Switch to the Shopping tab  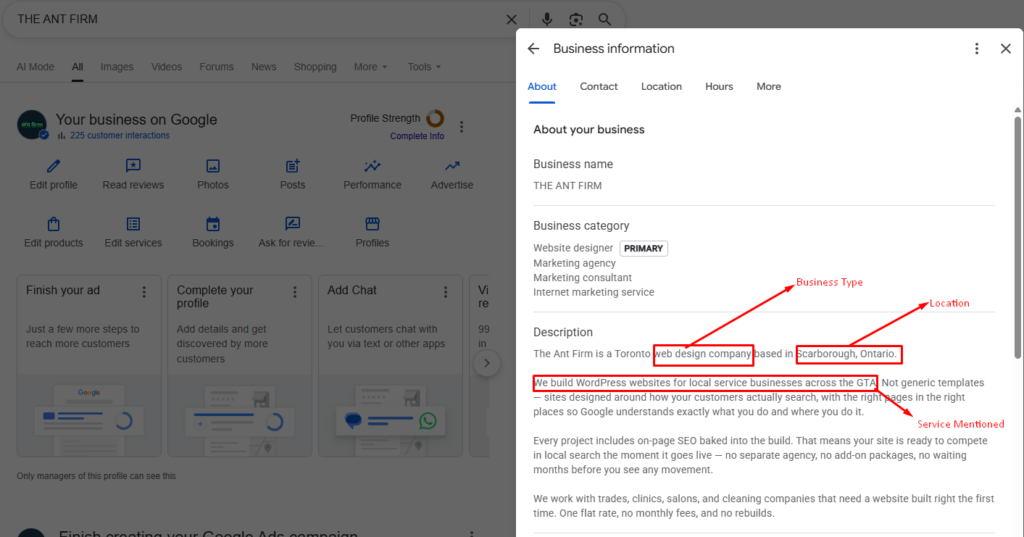pyautogui.click(x=315, y=67)
